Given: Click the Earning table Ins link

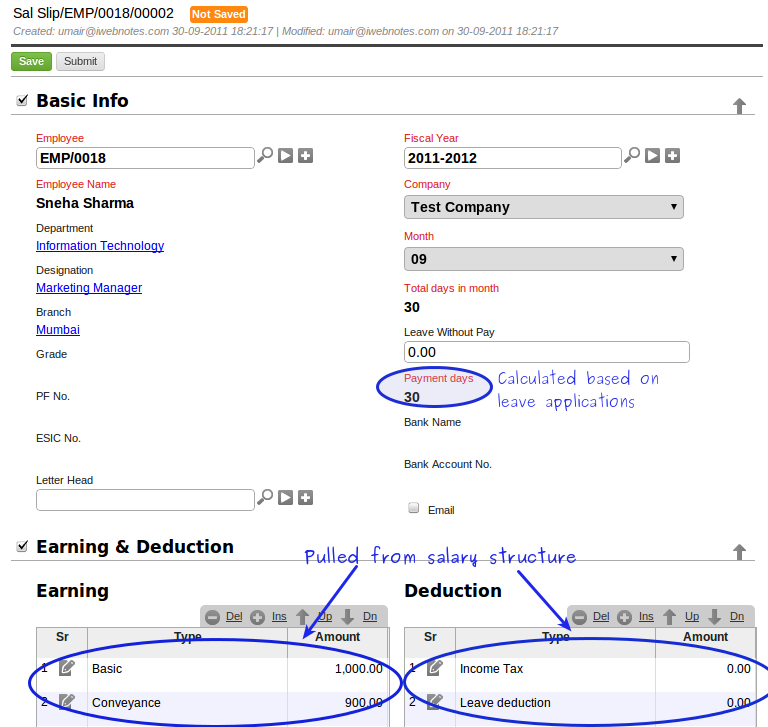Looking at the screenshot, I should (279, 616).
